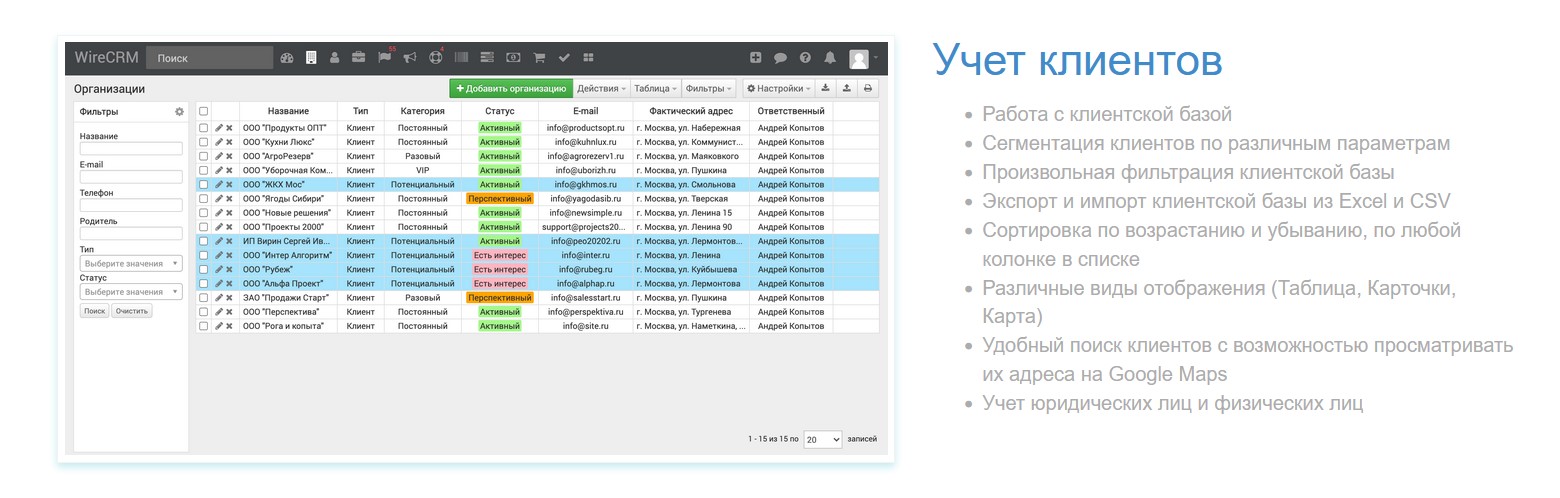Screen dimensions: 1560x498
Task: Open records-per-page dropdown showing 20
Action: 822,440
